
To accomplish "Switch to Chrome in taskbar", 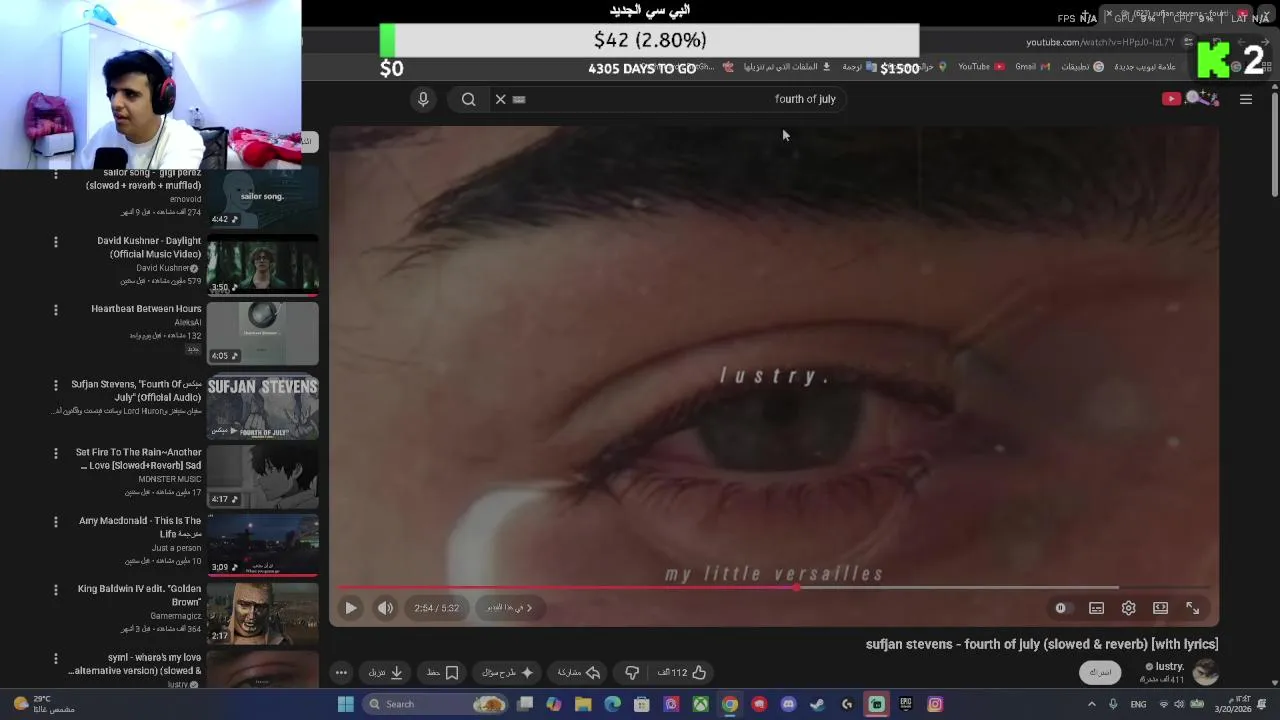I will click(730, 704).
